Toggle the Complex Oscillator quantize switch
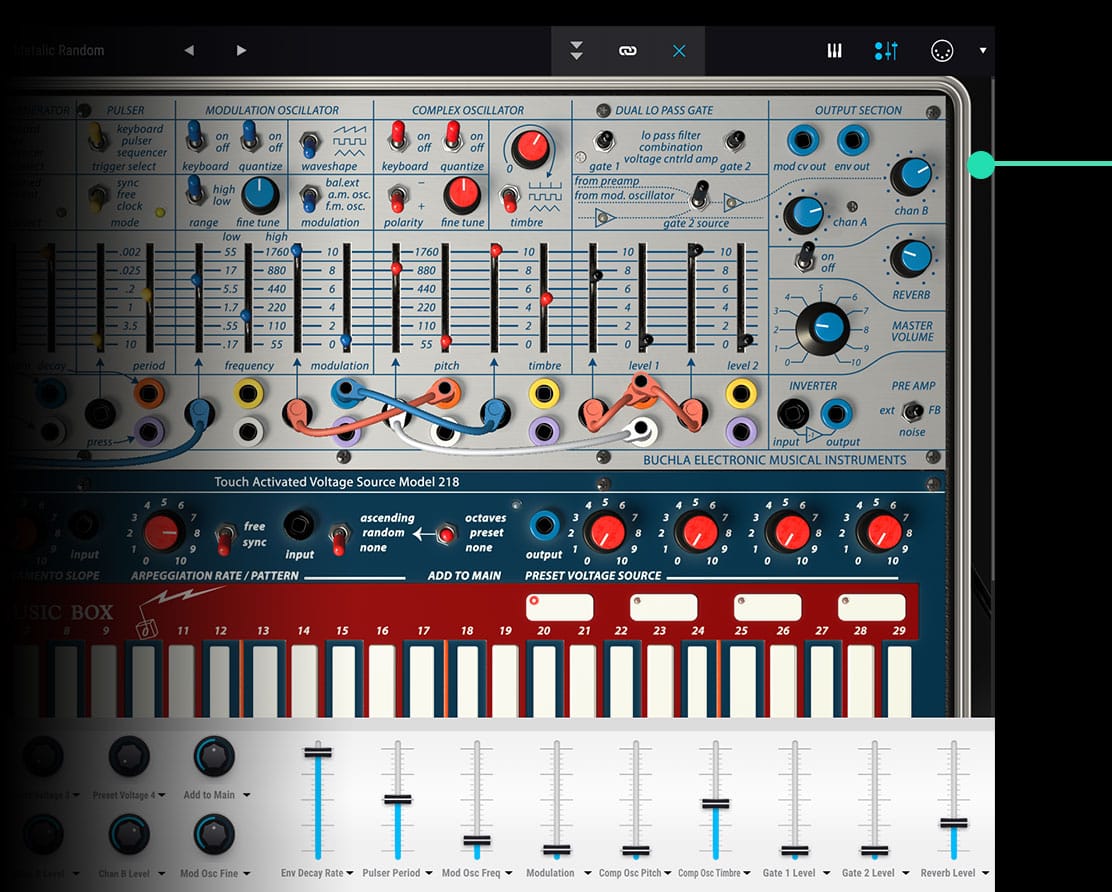This screenshot has height=892, width=1112. (452, 136)
